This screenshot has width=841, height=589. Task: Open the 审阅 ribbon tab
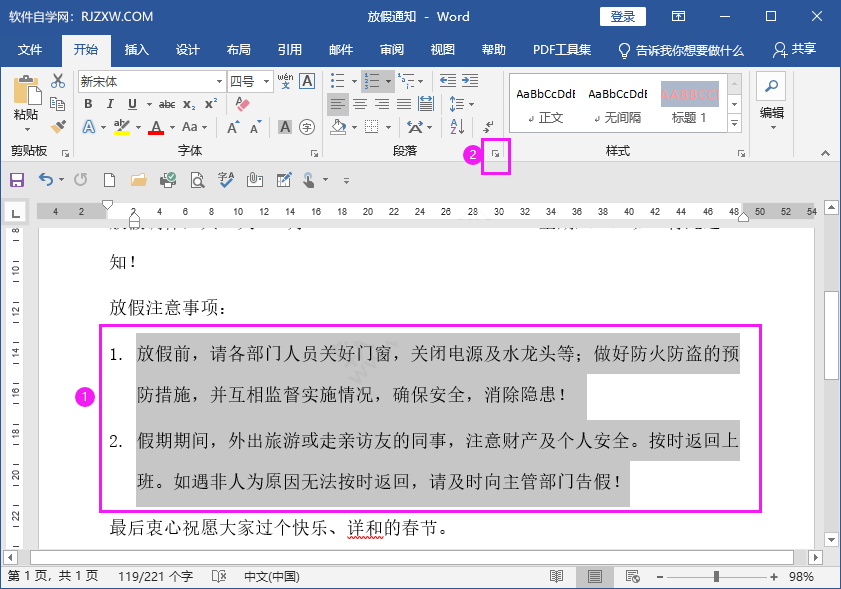pos(391,49)
